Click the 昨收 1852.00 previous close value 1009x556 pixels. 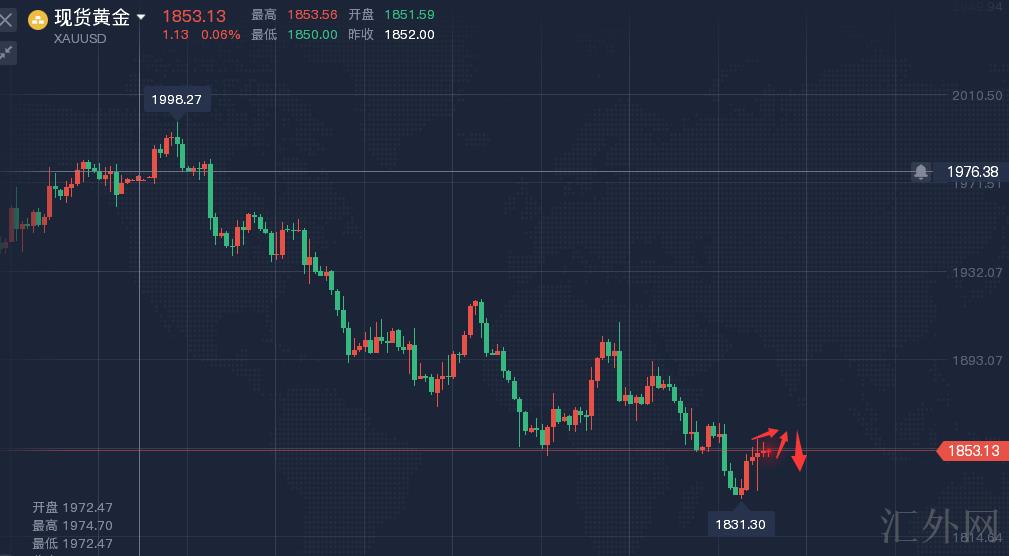coord(409,34)
